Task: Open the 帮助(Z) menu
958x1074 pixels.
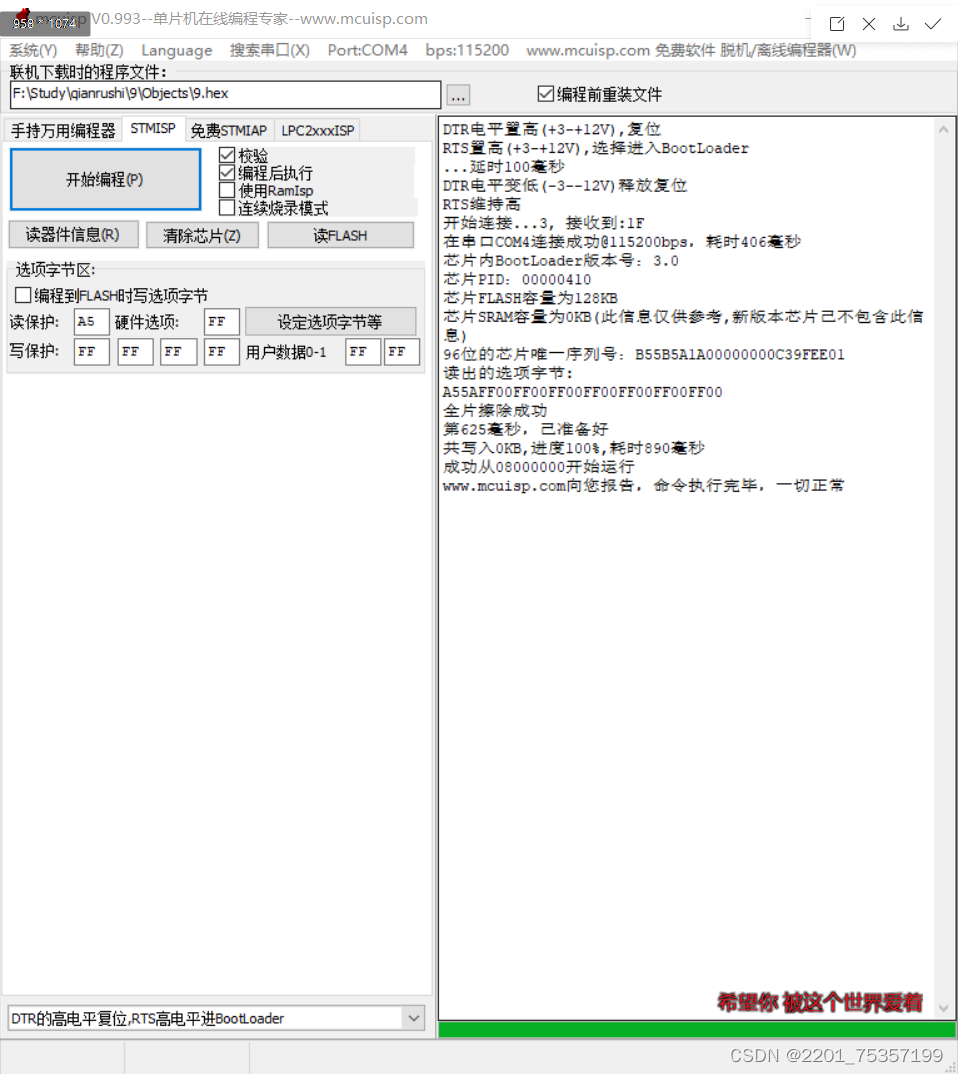Action: 99,50
